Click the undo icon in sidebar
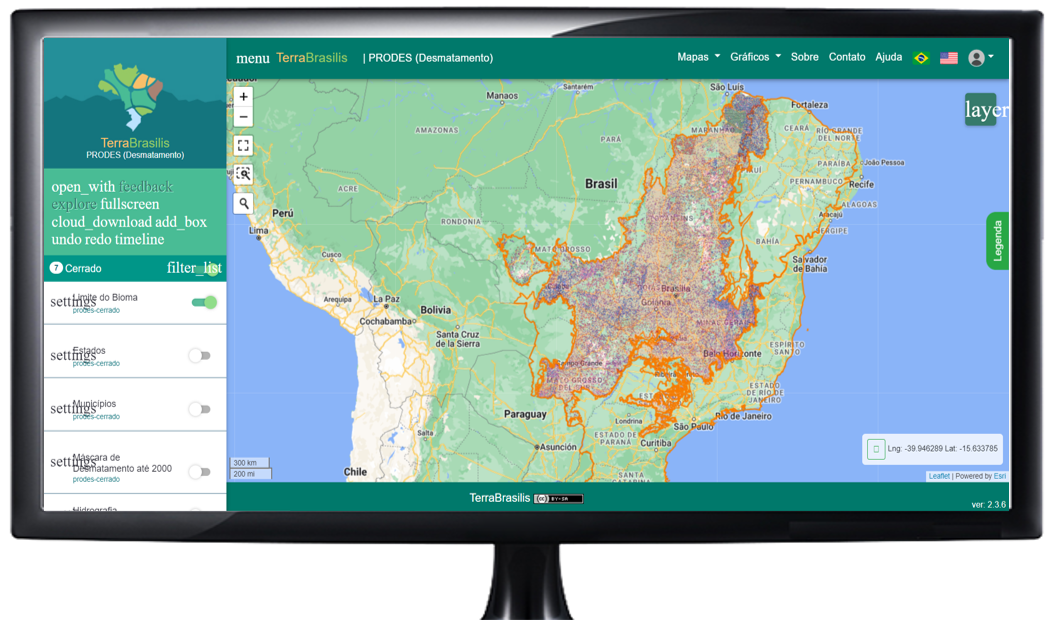 pyautogui.click(x=67, y=239)
